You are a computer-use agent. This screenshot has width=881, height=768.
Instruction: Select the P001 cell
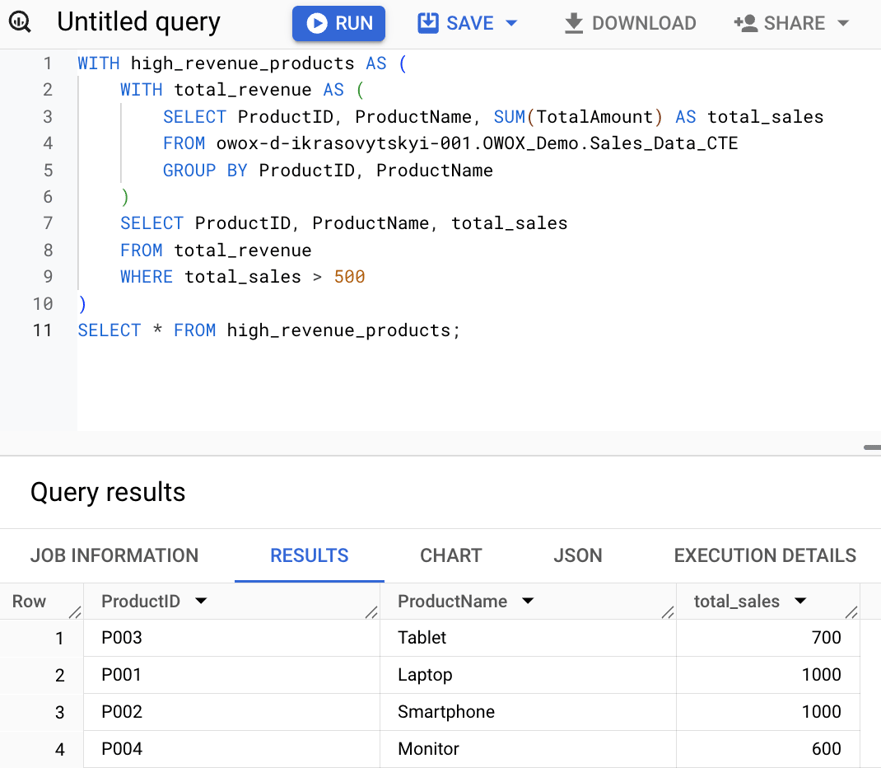point(232,675)
